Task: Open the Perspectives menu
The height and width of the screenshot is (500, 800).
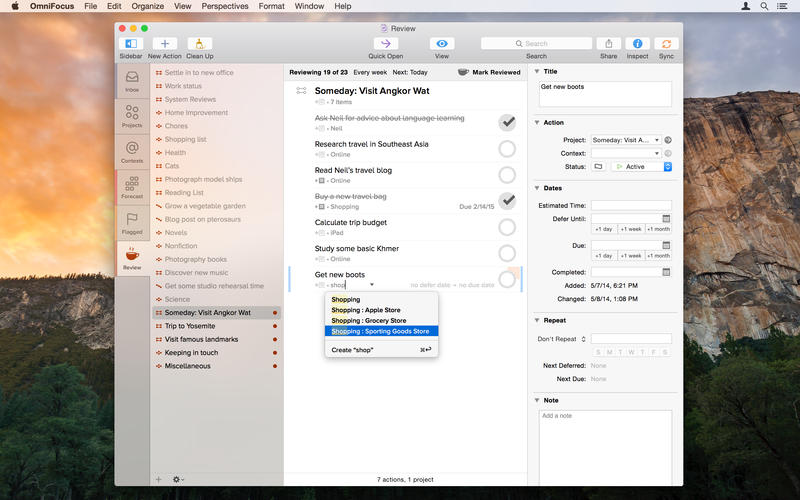Action: (x=224, y=6)
